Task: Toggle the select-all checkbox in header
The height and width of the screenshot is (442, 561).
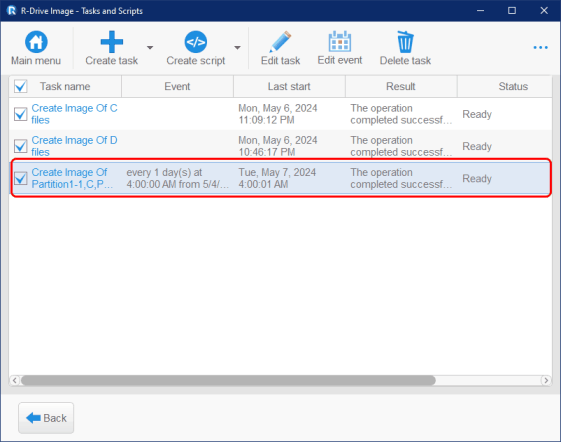Action: click(x=20, y=86)
